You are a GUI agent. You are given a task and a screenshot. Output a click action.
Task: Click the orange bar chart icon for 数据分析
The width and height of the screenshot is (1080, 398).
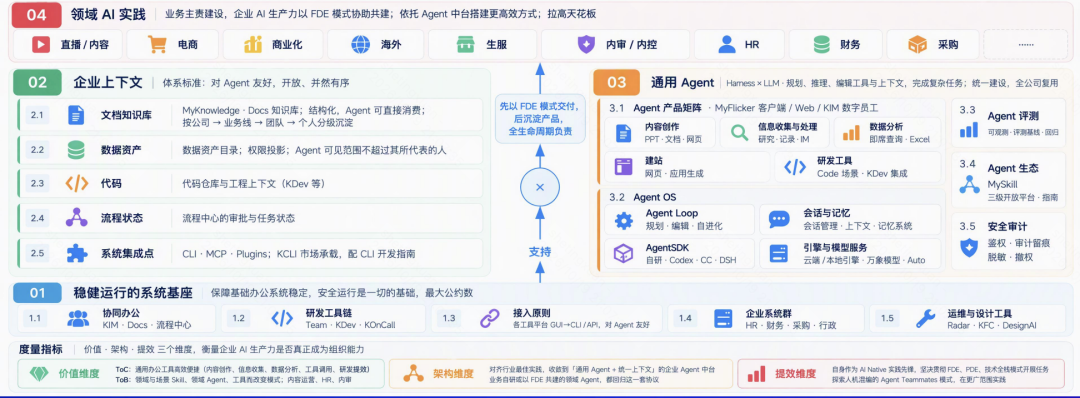851,133
